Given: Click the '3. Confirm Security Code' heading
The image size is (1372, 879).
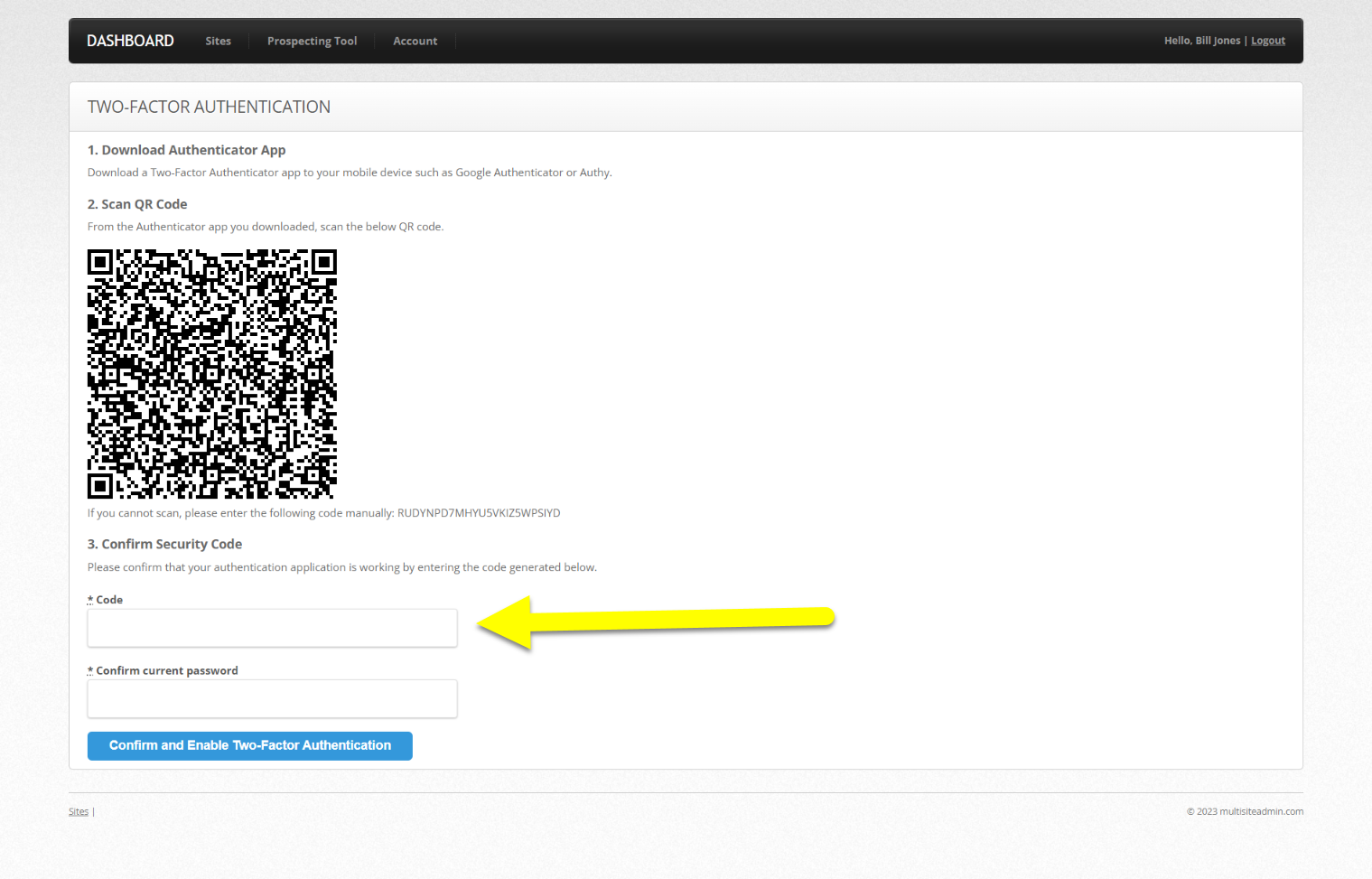Looking at the screenshot, I should click(x=164, y=544).
